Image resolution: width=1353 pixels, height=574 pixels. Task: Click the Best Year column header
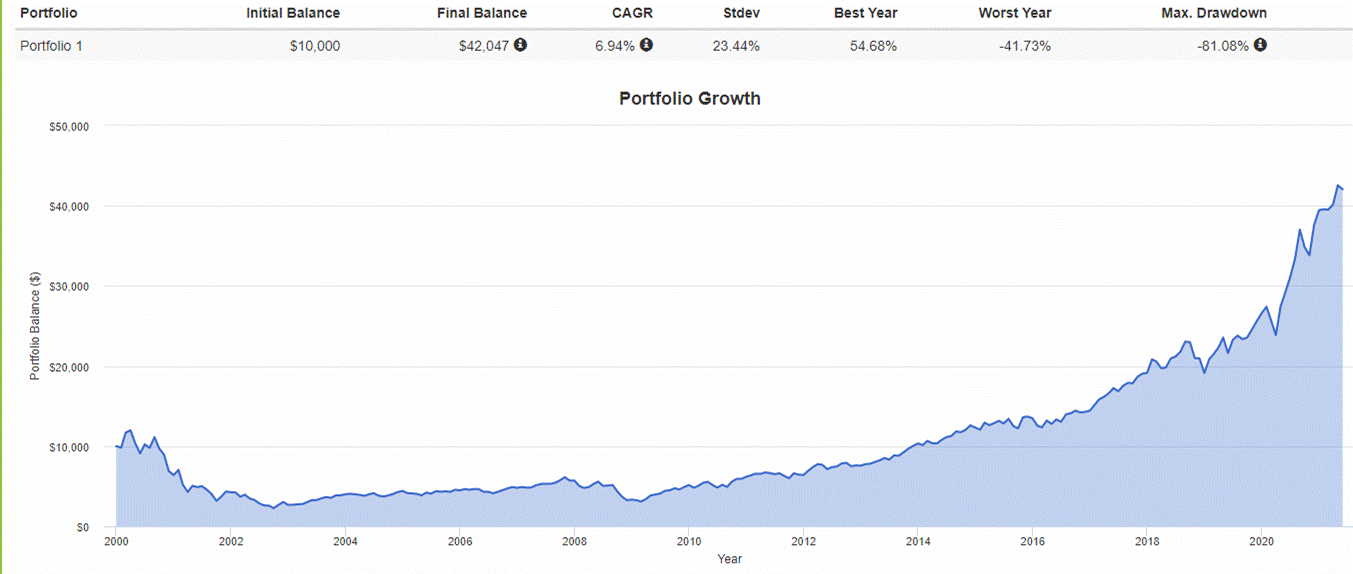[865, 14]
